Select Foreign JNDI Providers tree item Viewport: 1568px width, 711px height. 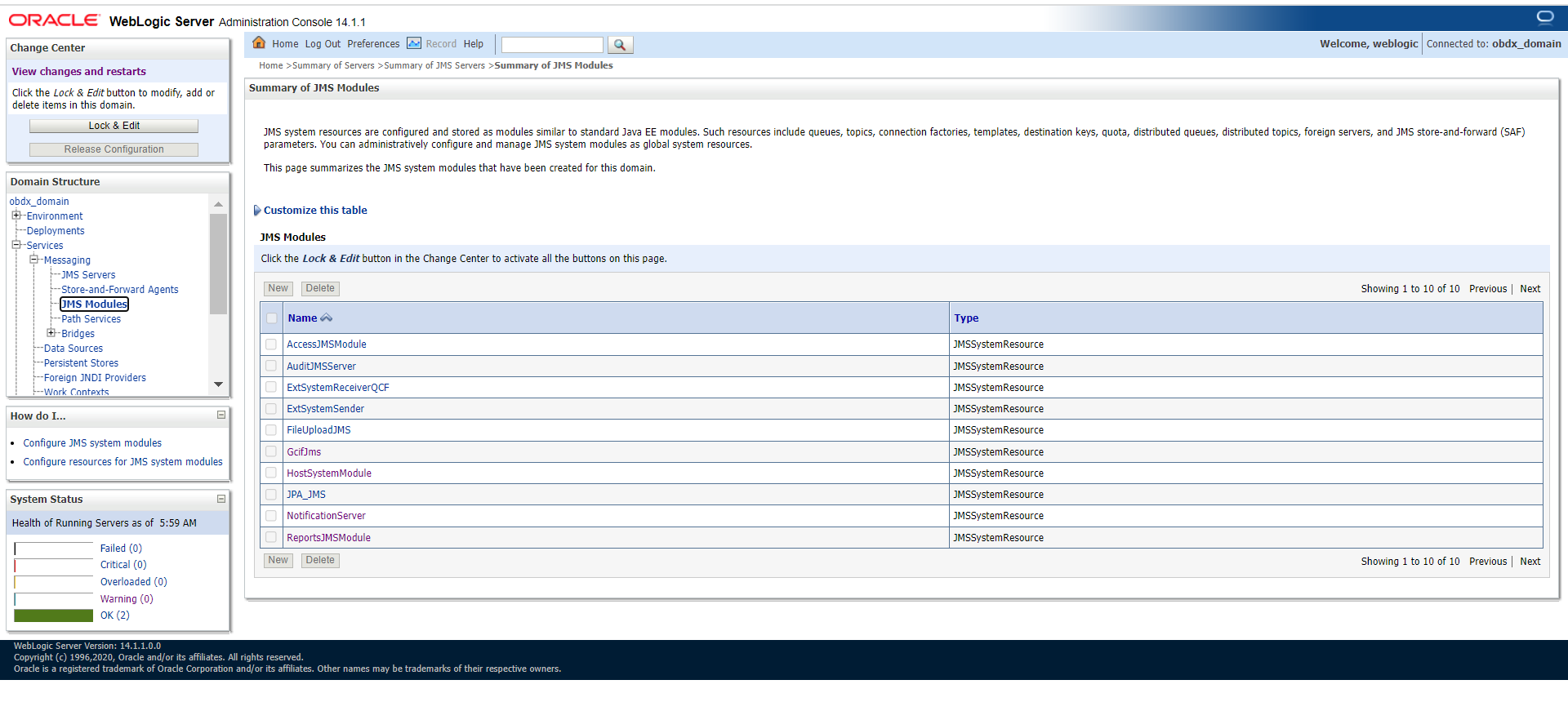(95, 378)
